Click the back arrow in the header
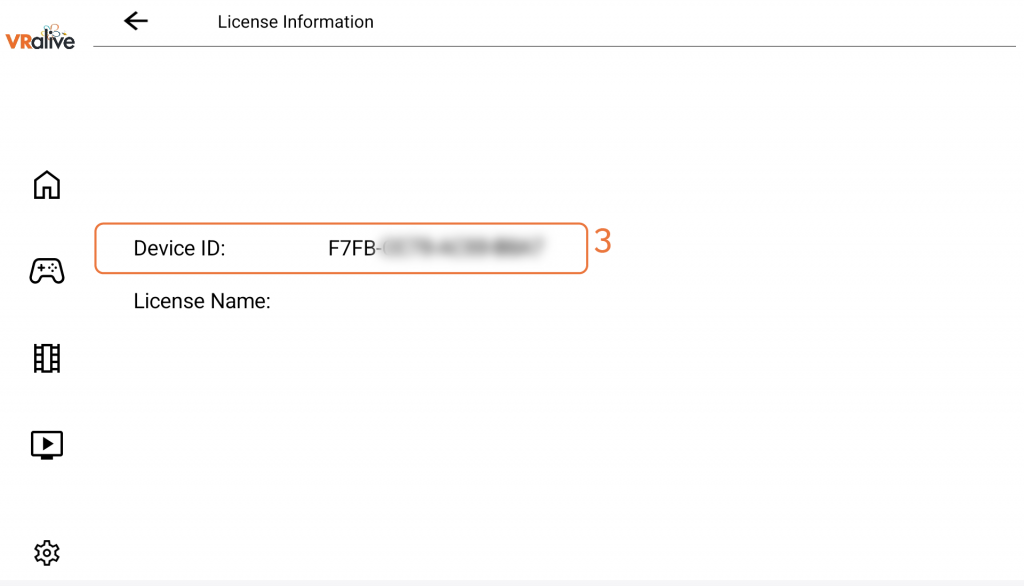 tap(136, 21)
